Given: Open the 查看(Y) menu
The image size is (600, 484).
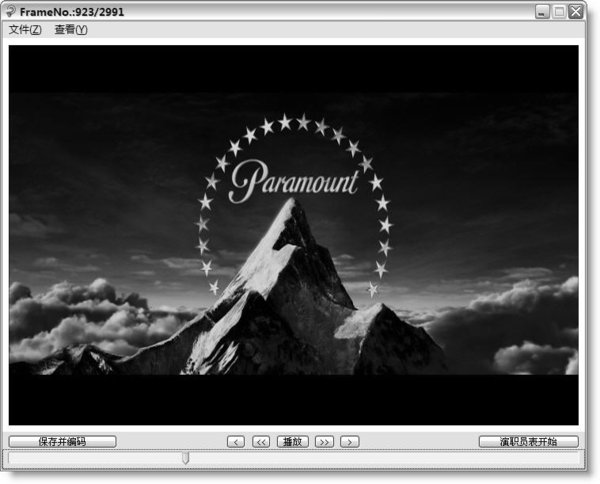Looking at the screenshot, I should pyautogui.click(x=71, y=29).
